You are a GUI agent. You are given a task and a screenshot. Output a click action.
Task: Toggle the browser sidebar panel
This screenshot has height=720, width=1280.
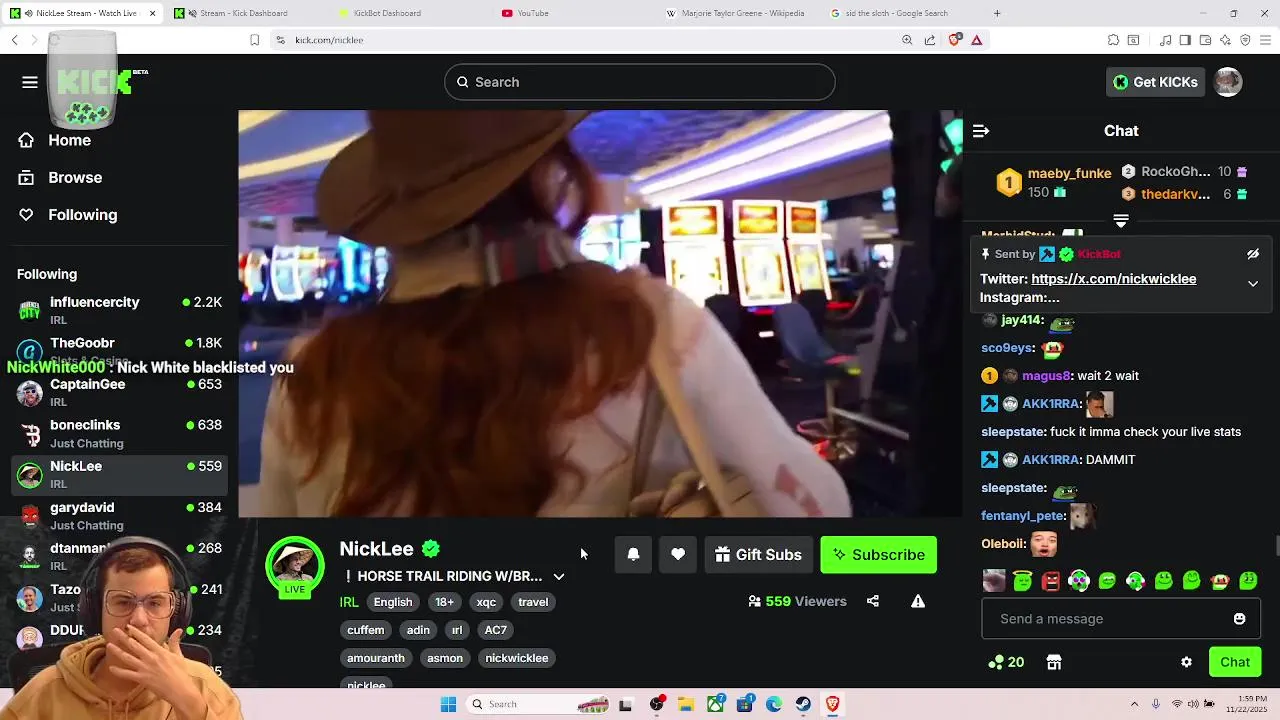click(1185, 40)
